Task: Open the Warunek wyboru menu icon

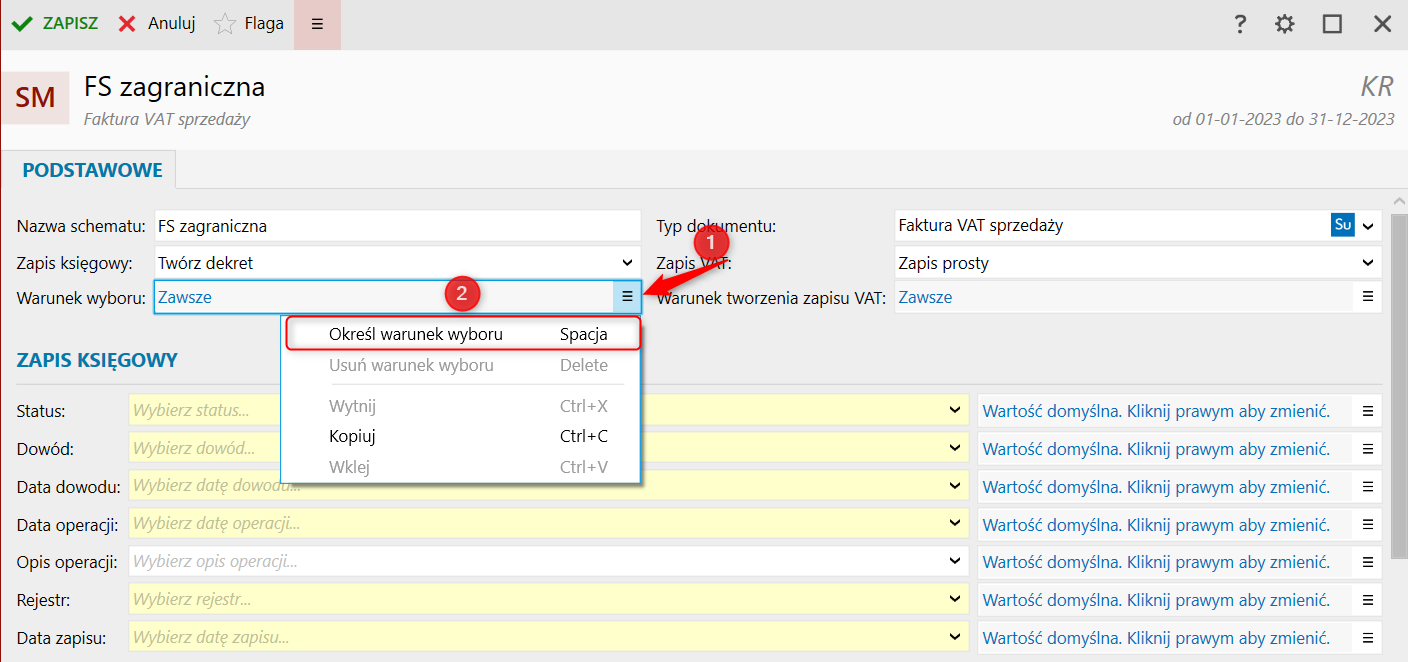Action: 627,297
